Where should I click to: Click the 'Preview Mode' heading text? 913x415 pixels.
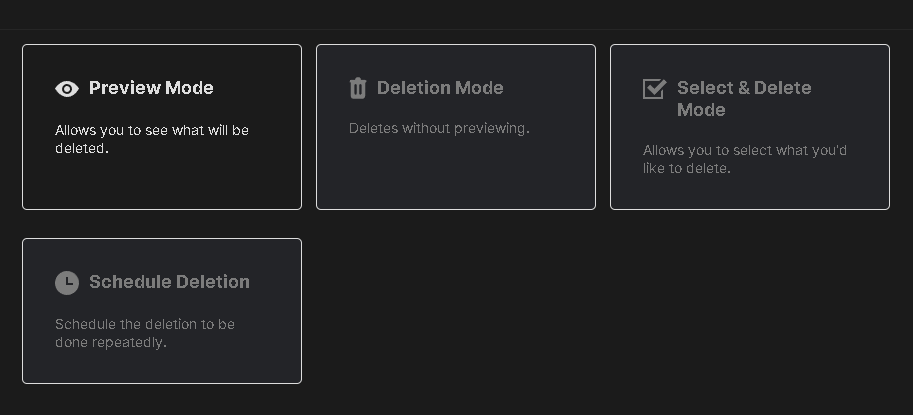click(x=151, y=88)
